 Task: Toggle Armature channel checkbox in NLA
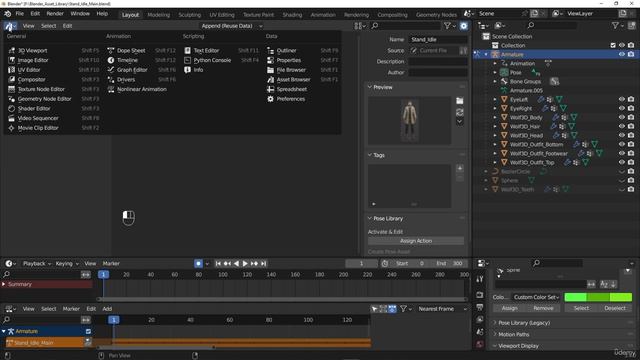point(88,331)
